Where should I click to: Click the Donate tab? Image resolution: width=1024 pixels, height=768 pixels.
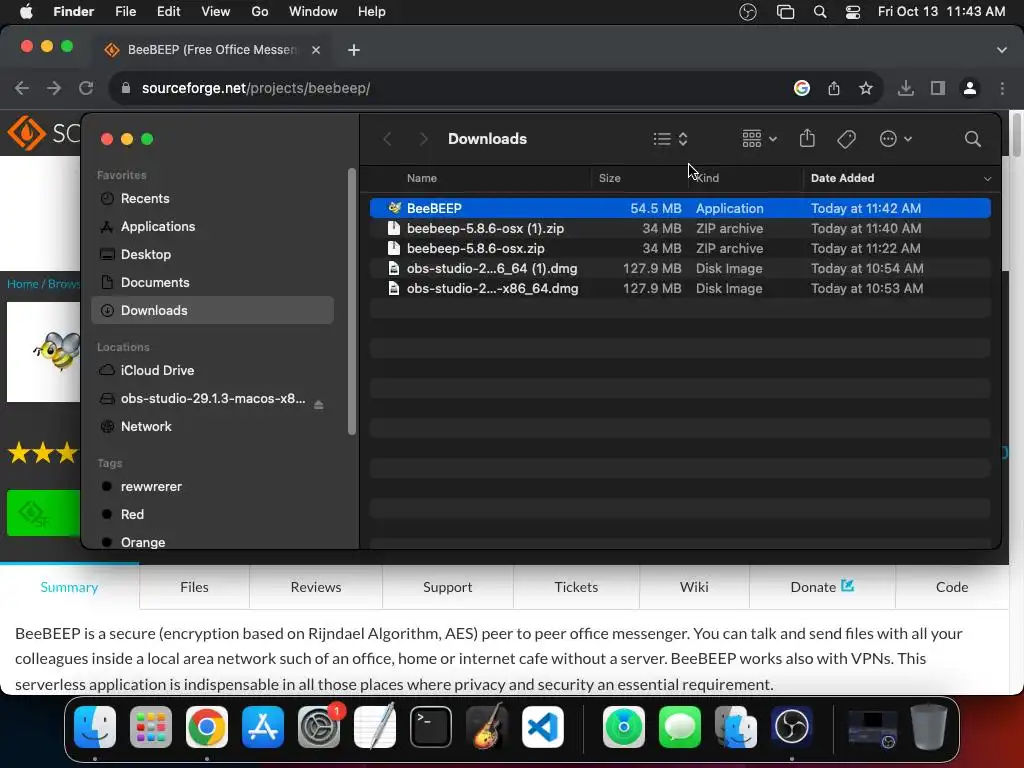[x=822, y=587]
